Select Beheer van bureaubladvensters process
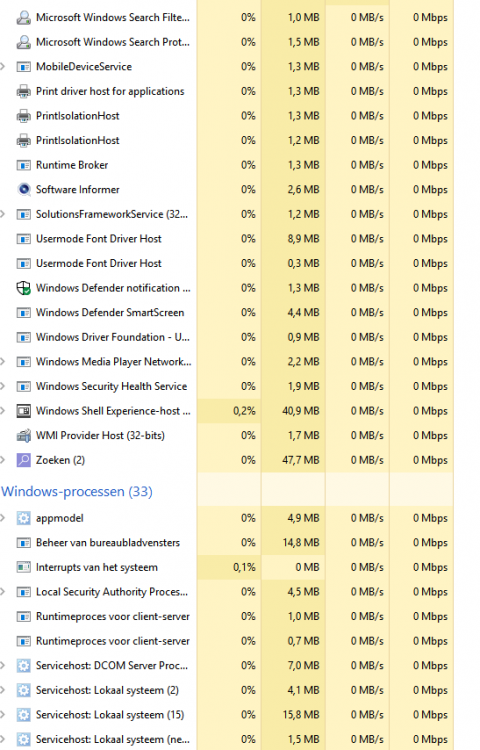The width and height of the screenshot is (480, 750). point(227,542)
